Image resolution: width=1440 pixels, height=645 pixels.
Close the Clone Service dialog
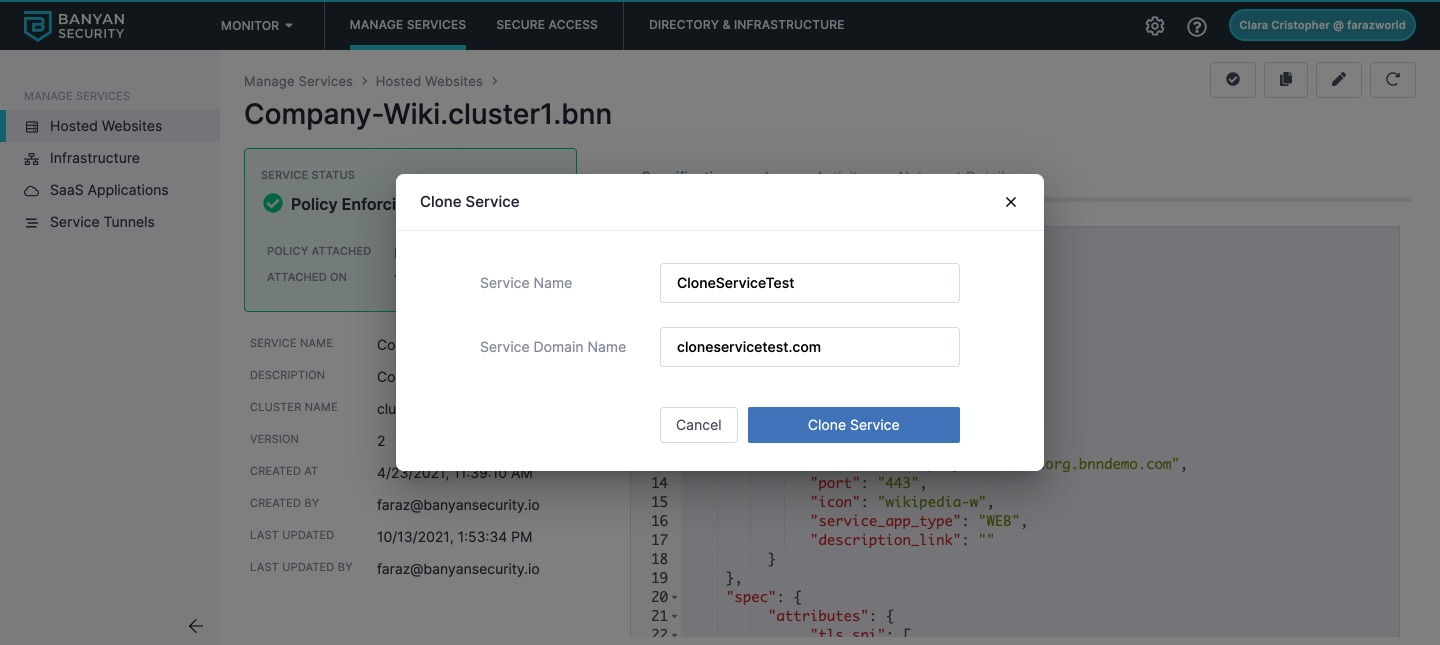pyautogui.click(x=1011, y=202)
